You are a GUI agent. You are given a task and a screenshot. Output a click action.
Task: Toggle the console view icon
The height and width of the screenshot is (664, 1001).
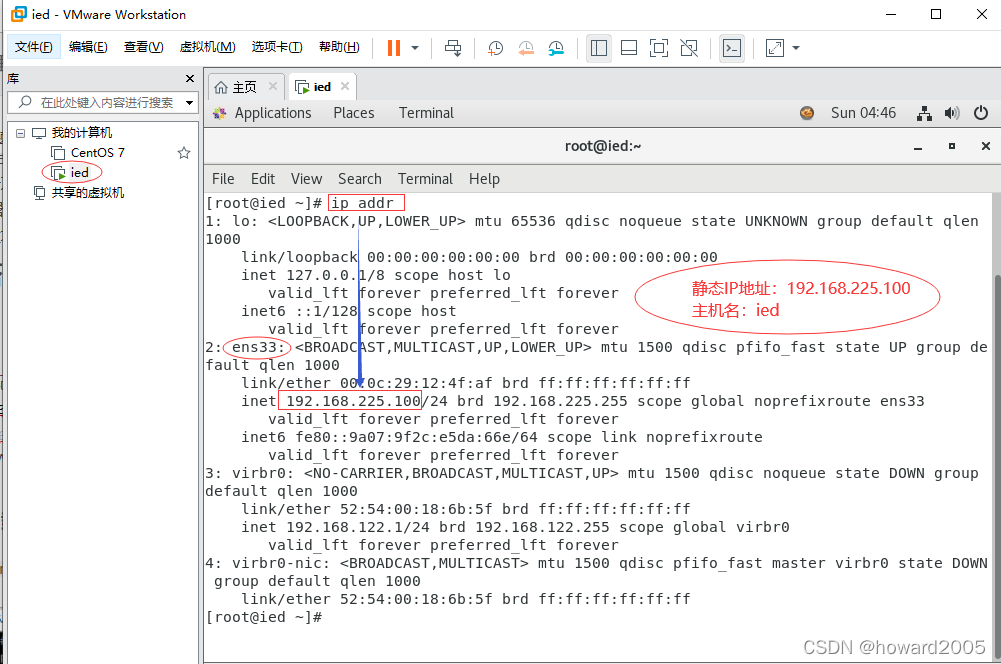tap(732, 48)
